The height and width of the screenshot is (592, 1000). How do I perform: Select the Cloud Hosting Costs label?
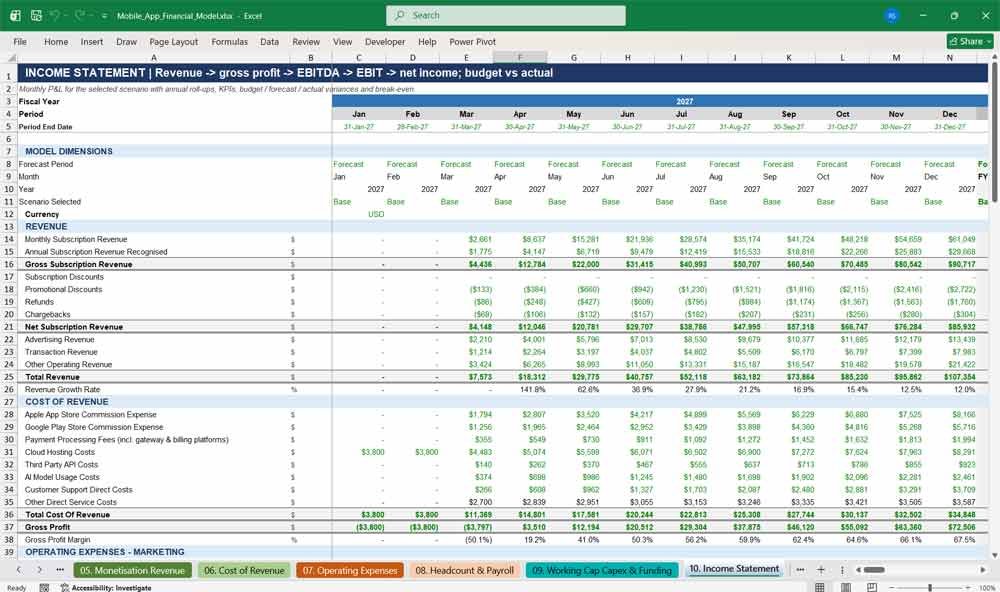coord(59,452)
